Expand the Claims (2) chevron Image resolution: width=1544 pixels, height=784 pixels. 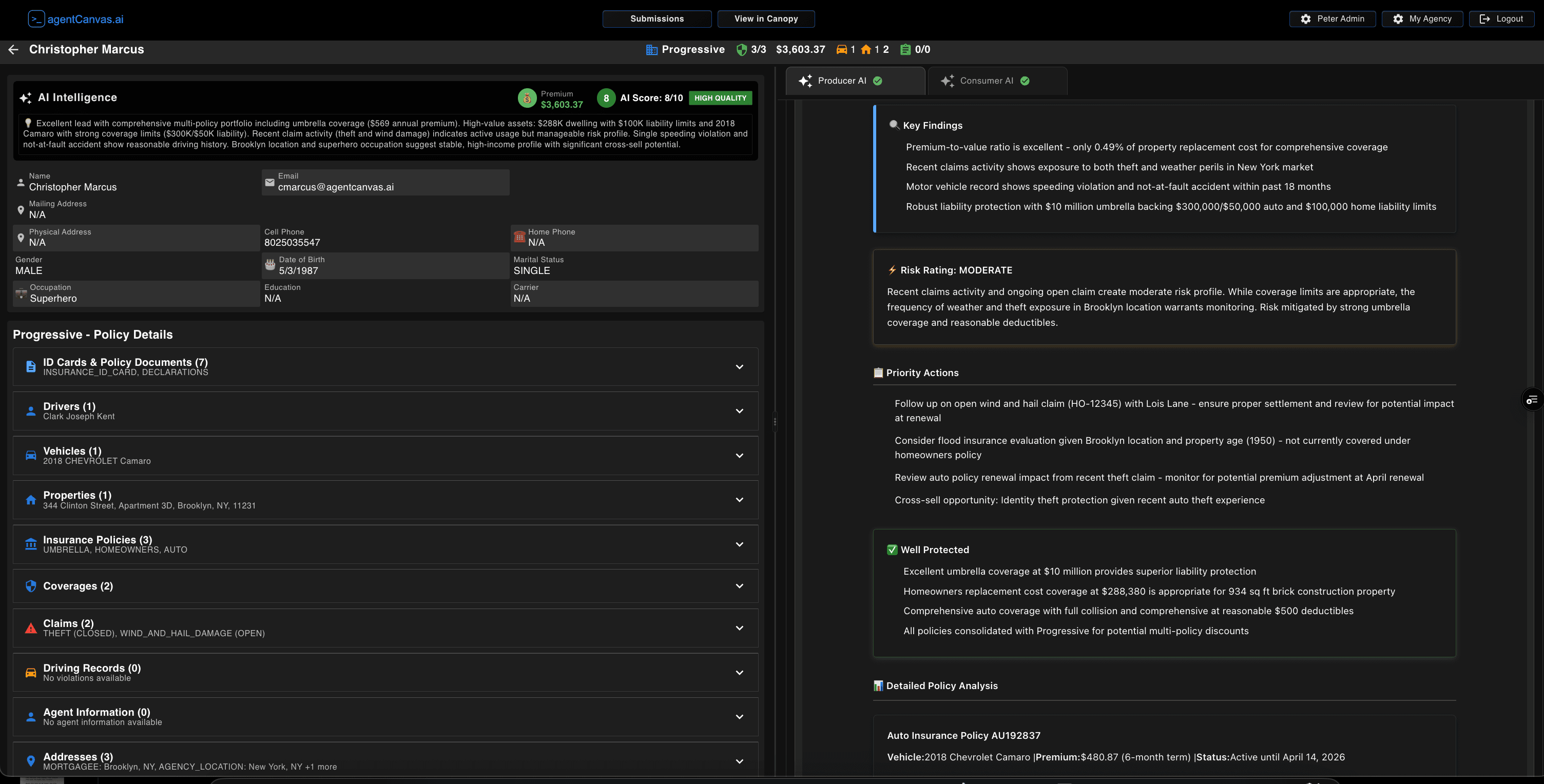[739, 629]
